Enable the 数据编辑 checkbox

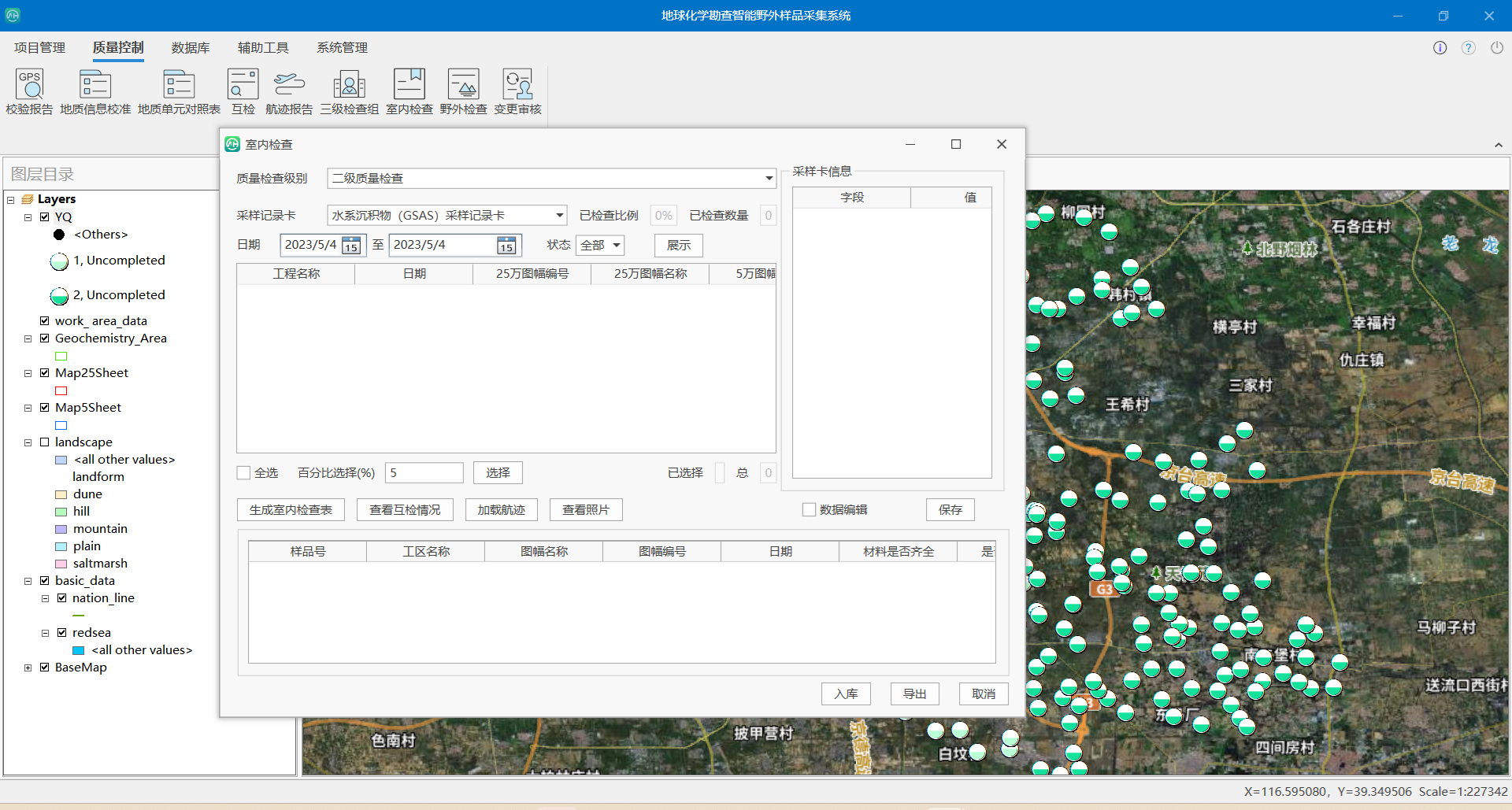coord(809,510)
